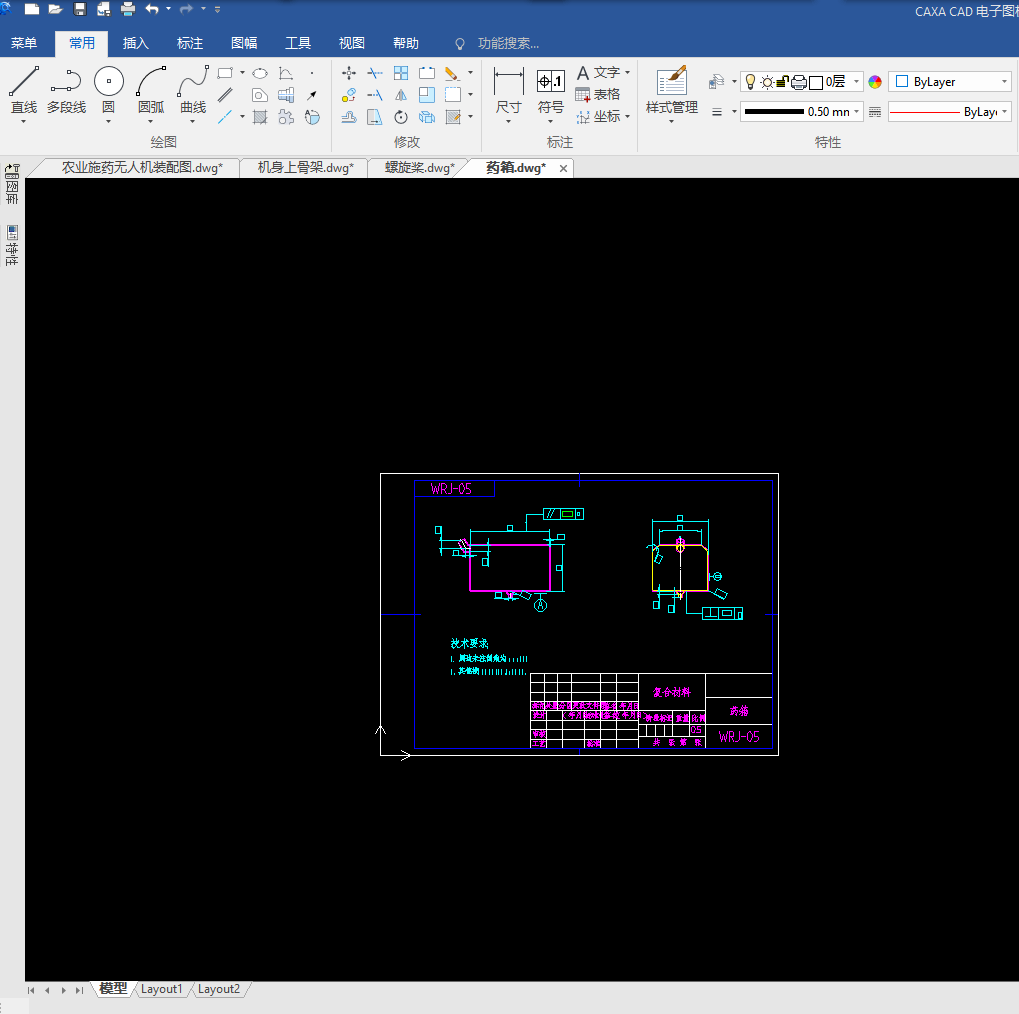Viewport: 1019px width, 1014px height.
Task: Choose the mirror tool
Action: click(401, 95)
